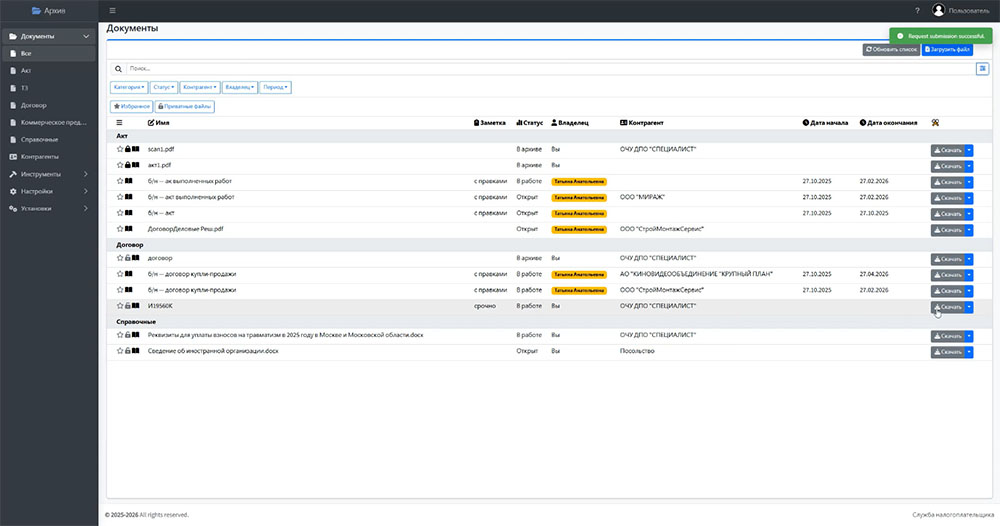Toggle favorite star for ДоговорДеловые Реш.pdf
The width and height of the screenshot is (1000, 526).
pos(119,229)
